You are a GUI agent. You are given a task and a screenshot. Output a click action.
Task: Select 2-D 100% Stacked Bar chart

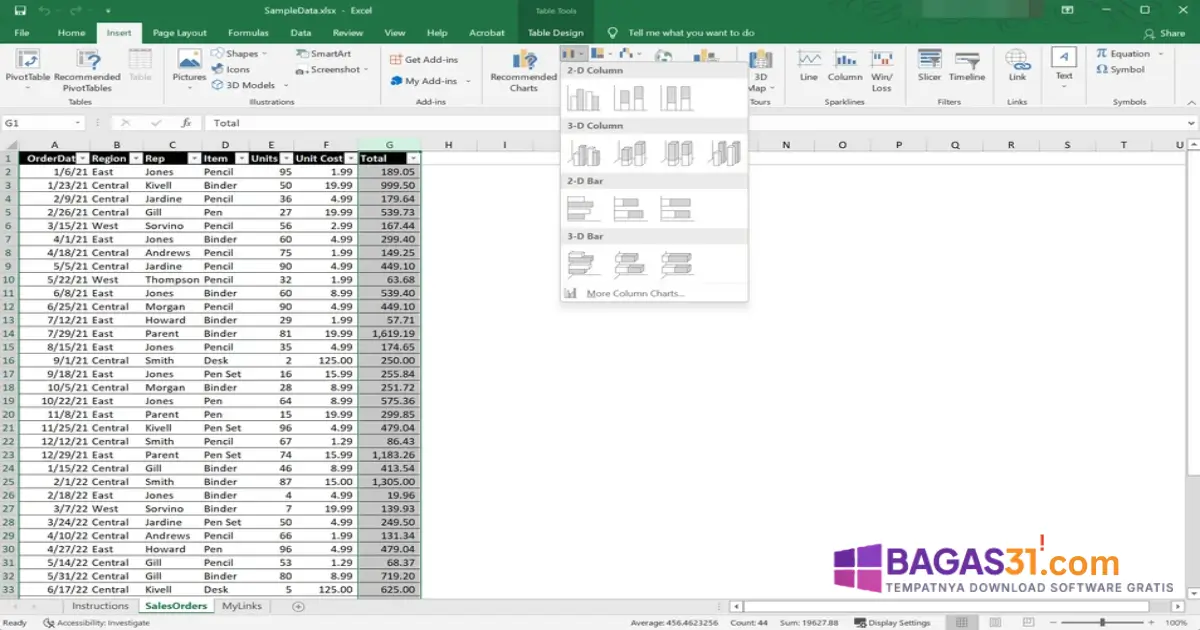[x=677, y=209]
